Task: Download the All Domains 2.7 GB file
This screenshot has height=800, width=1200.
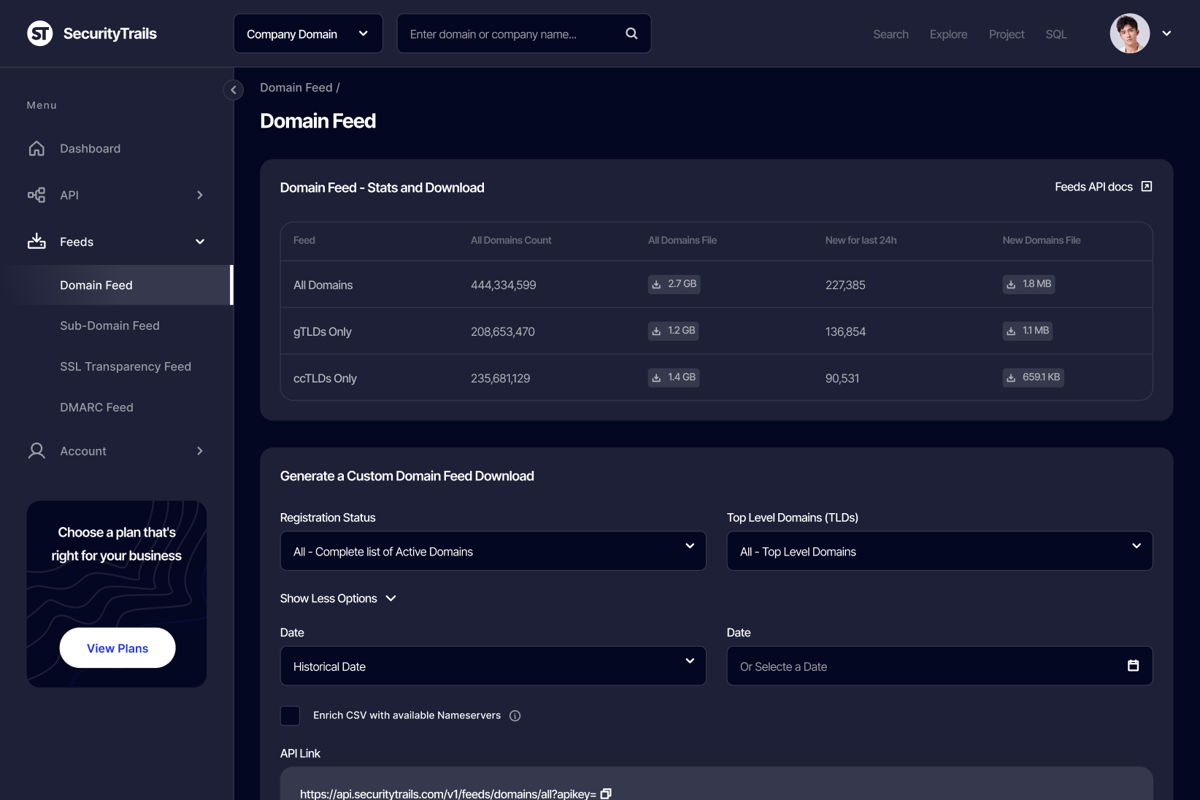Action: tap(673, 284)
